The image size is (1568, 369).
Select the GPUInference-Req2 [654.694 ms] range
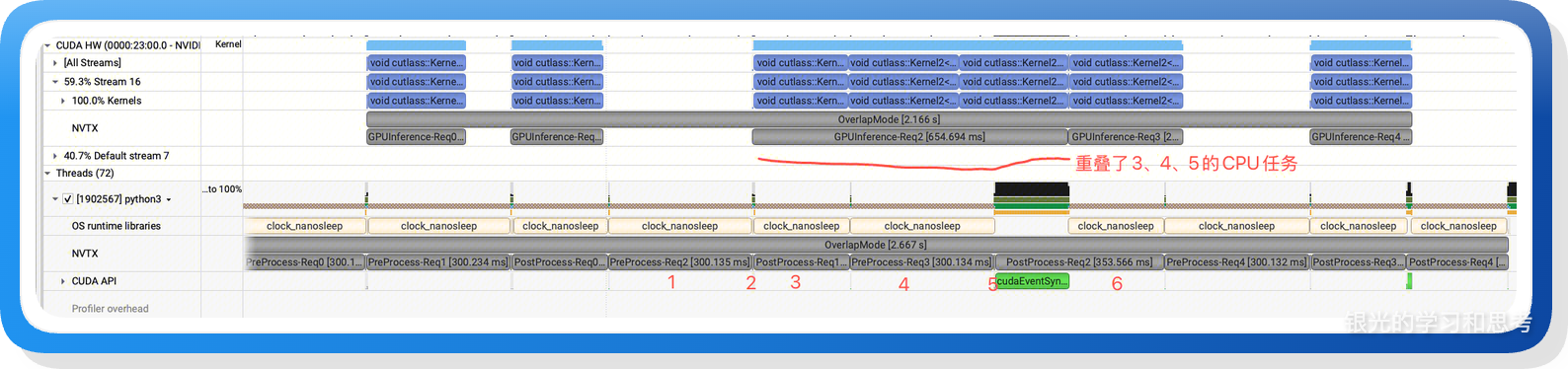point(909,137)
